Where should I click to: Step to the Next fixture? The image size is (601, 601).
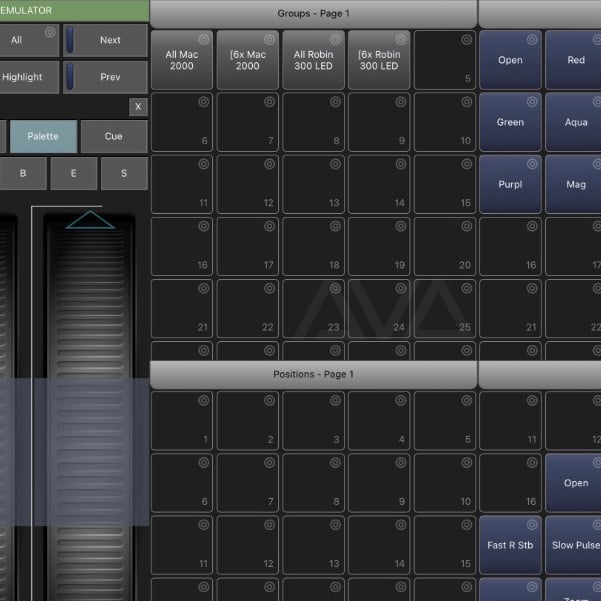click(x=106, y=40)
